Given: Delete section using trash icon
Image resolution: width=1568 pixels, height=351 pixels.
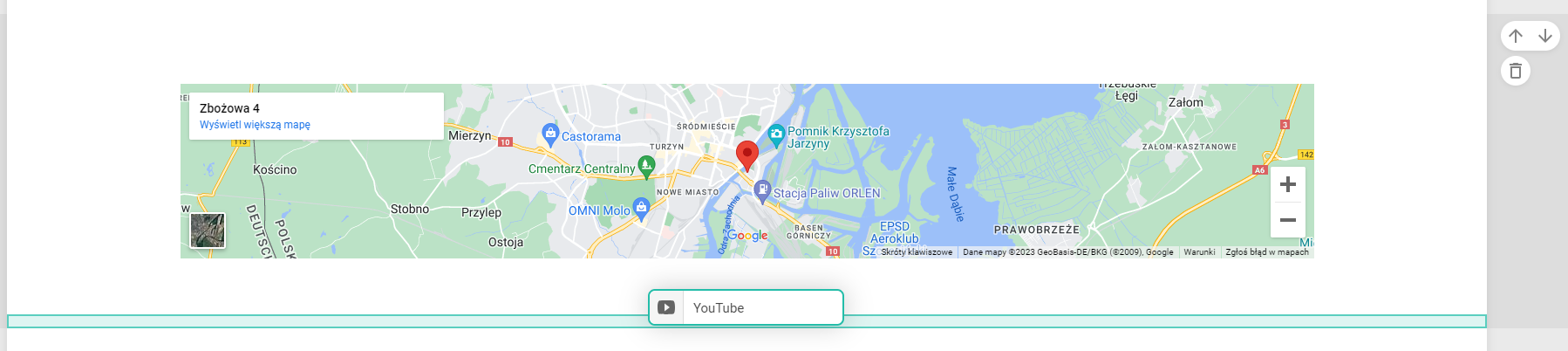Looking at the screenshot, I should click(1516, 71).
